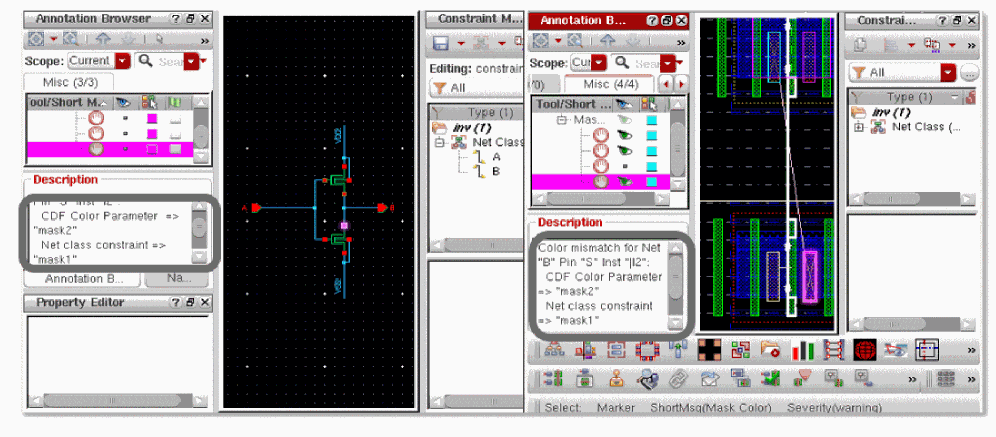The image size is (996, 437).
Task: Click the hierarchy tree toolbar icon
Action: (x=555, y=350)
